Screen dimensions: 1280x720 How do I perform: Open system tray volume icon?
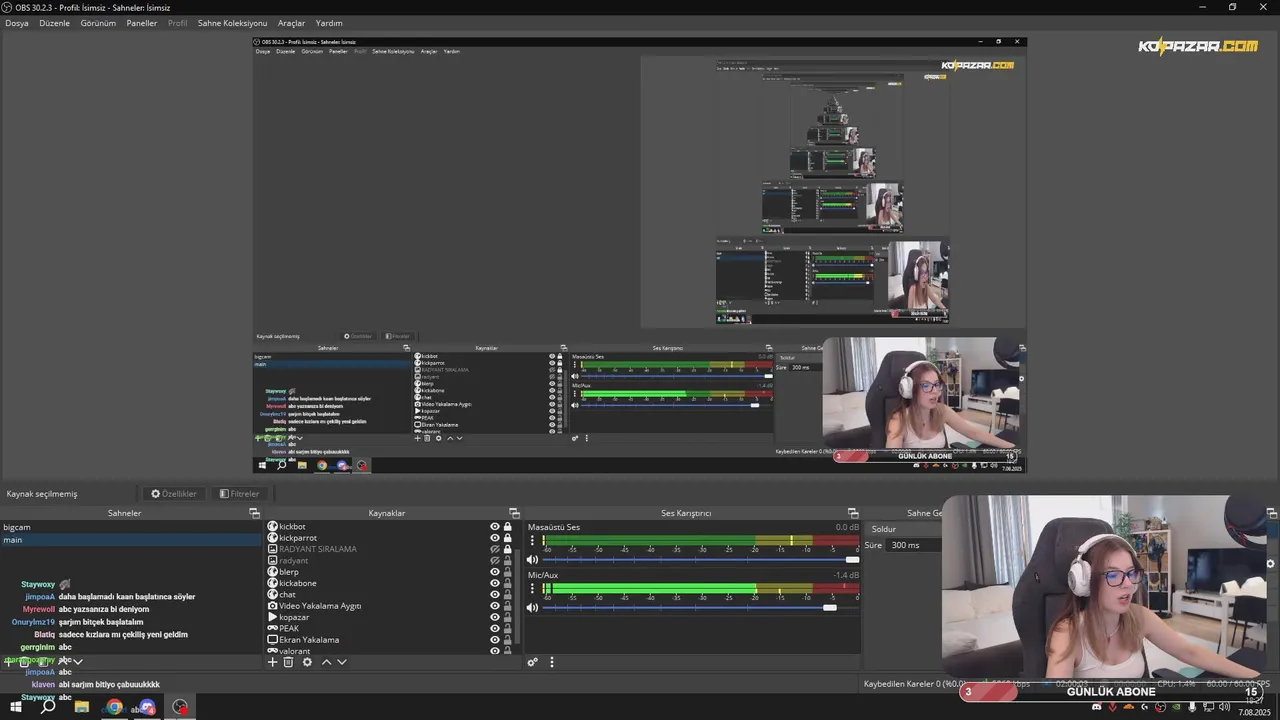1224,707
